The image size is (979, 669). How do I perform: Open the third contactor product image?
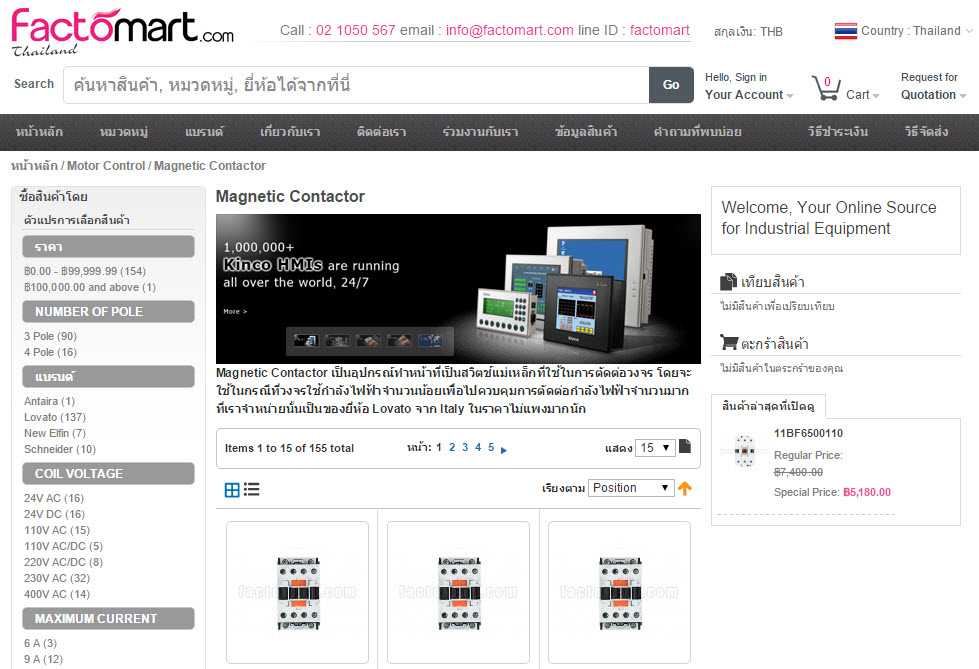tap(620, 592)
